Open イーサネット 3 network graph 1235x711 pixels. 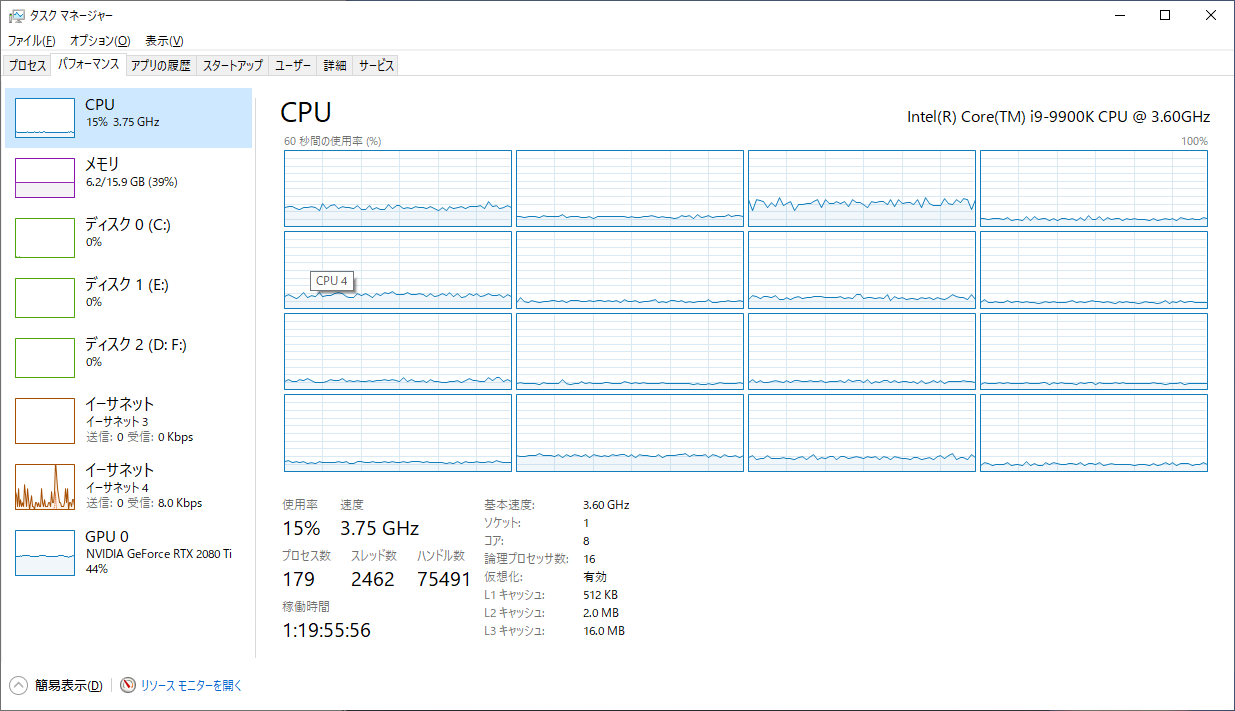coord(45,420)
